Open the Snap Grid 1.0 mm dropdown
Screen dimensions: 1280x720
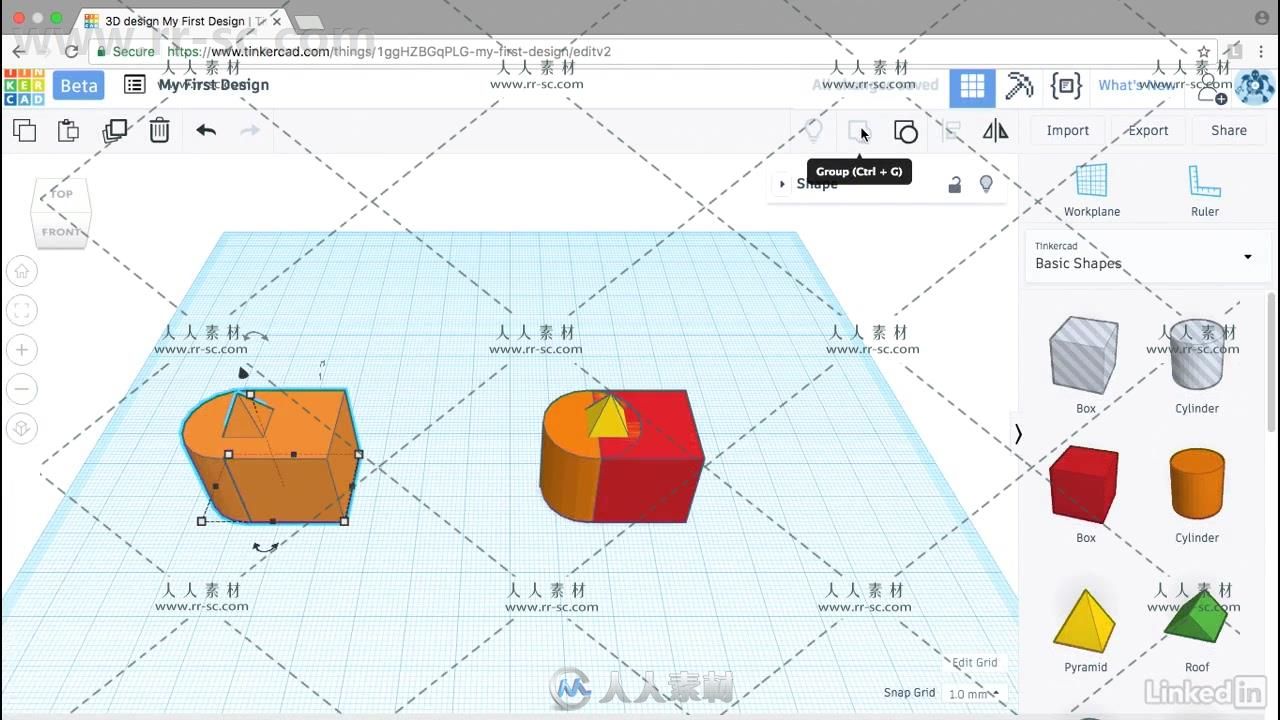click(973, 693)
